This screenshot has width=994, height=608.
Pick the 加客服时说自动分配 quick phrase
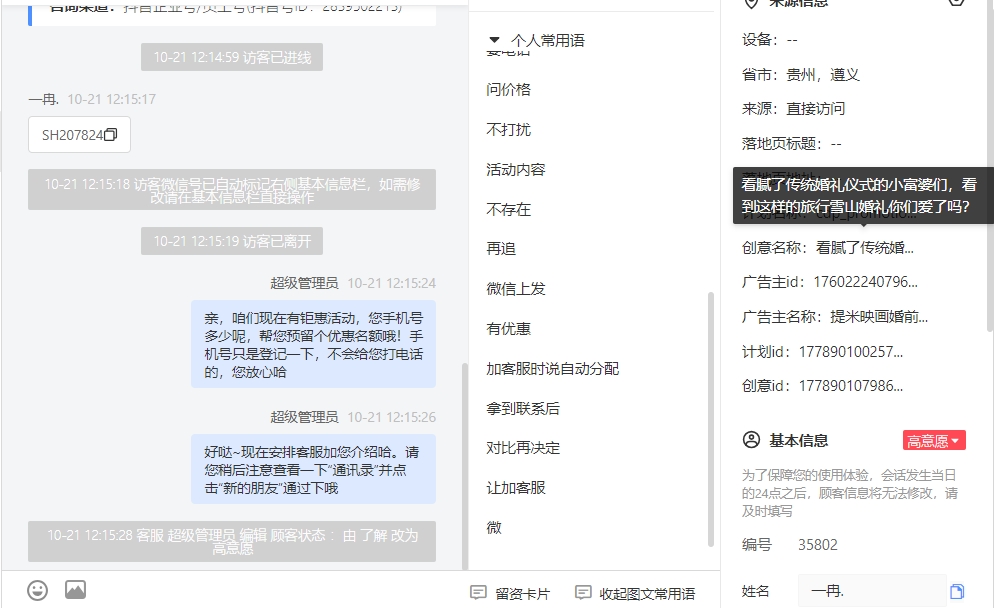553,368
